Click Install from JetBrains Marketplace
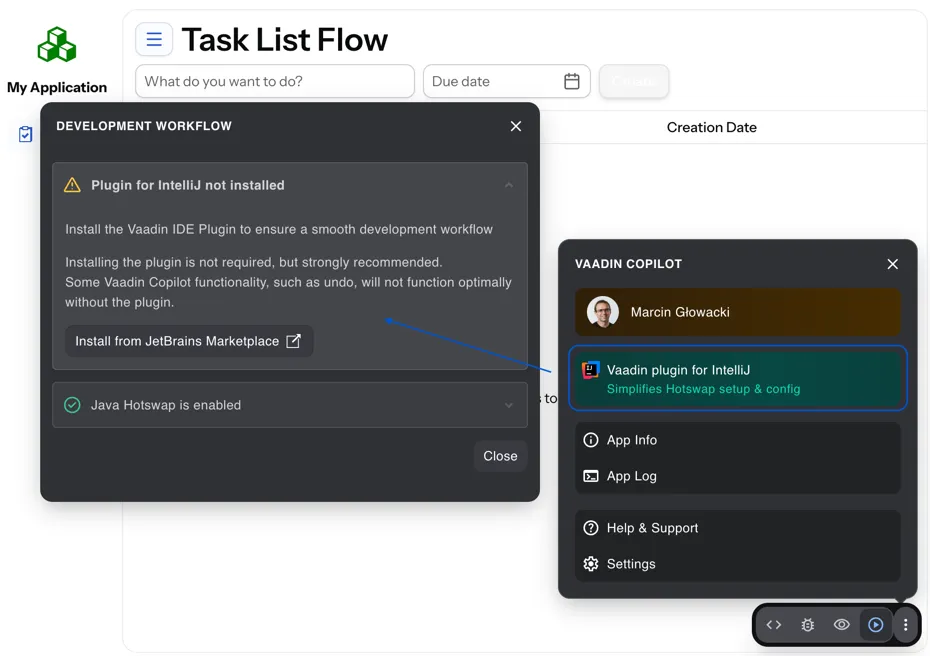 coord(189,341)
